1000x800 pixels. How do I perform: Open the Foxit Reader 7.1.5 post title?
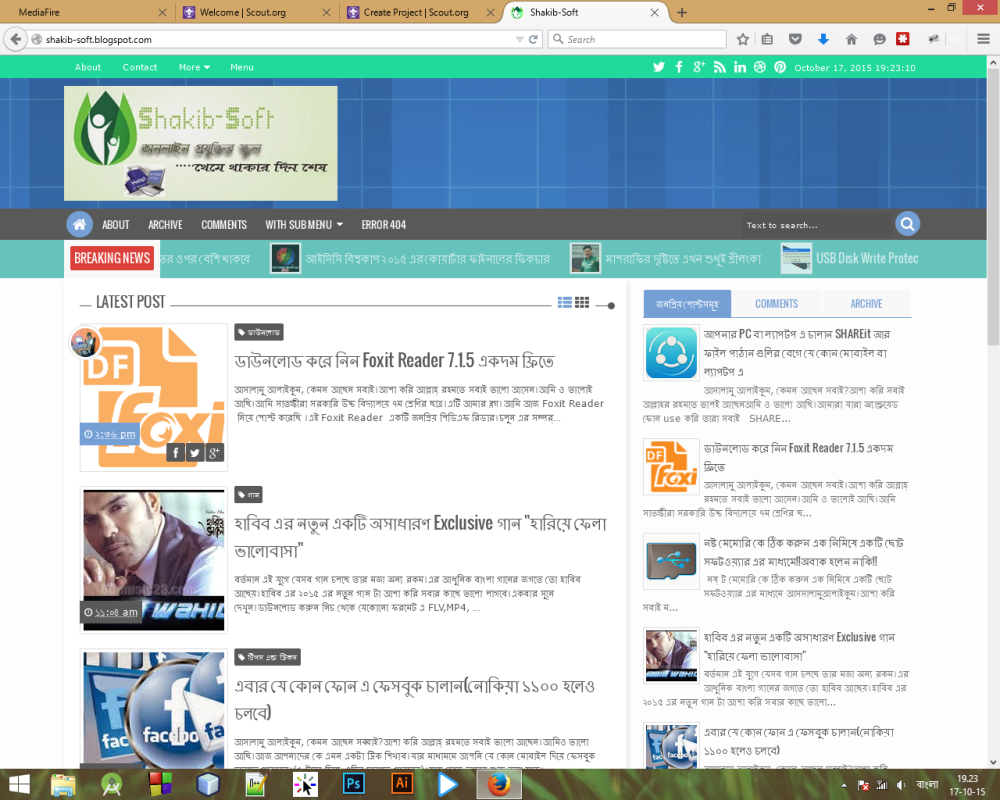coord(394,361)
